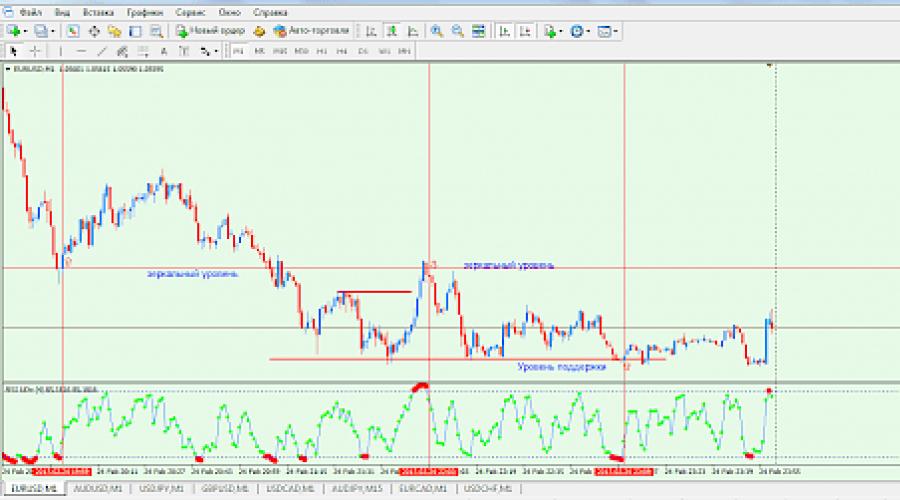Switch to the USDCHF,M1 chart tab
Screen dimensions: 900x500
[x=488, y=489]
